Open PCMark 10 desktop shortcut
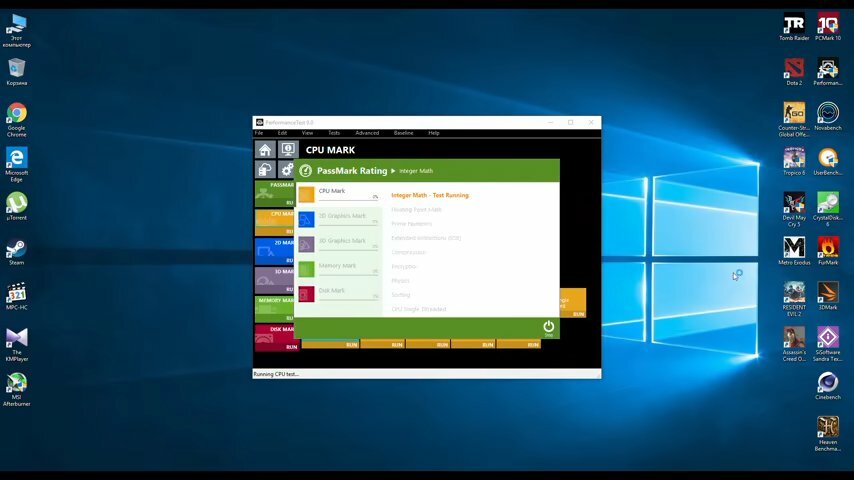Screen dimensions: 854x480 [828, 27]
